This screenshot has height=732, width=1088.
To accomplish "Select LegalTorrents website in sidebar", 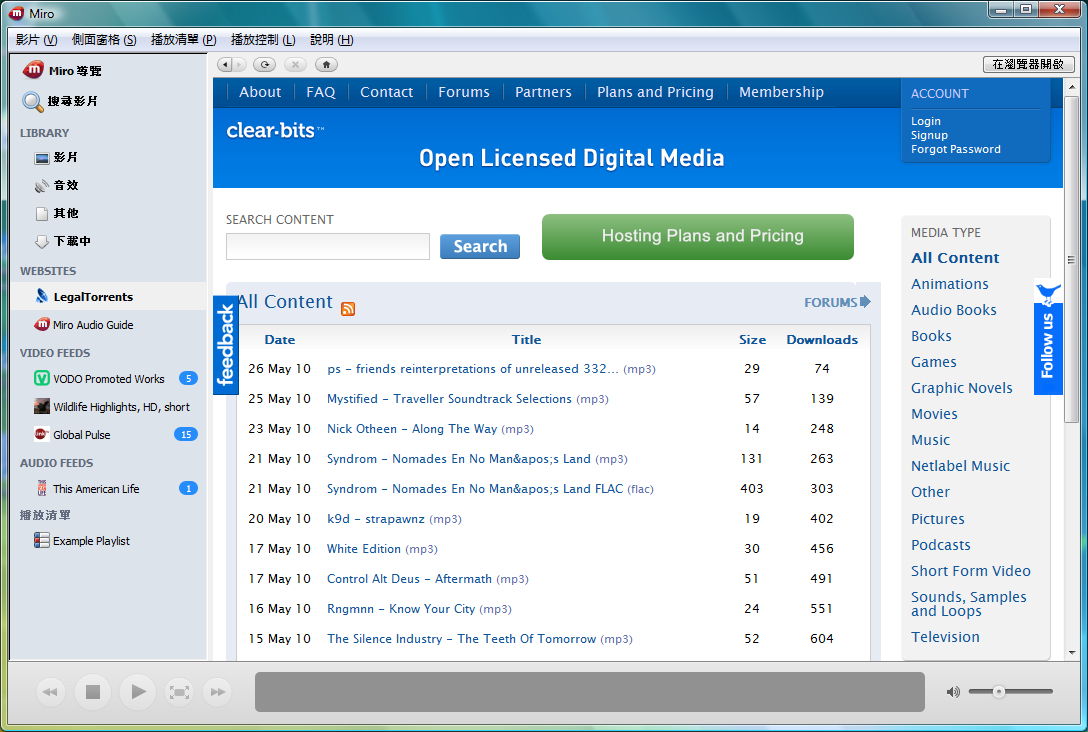I will point(109,296).
